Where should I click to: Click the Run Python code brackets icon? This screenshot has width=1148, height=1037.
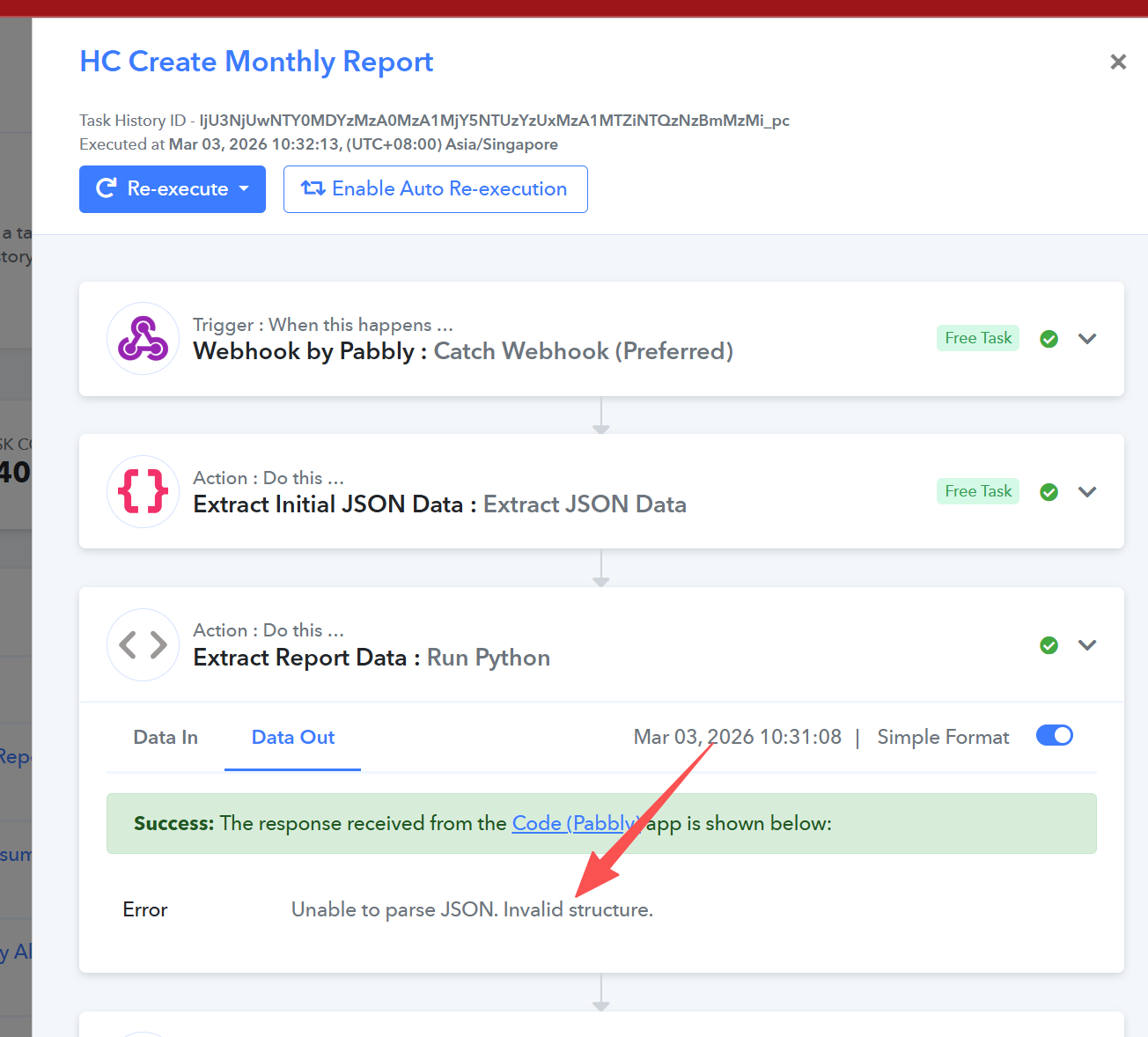[x=143, y=644]
